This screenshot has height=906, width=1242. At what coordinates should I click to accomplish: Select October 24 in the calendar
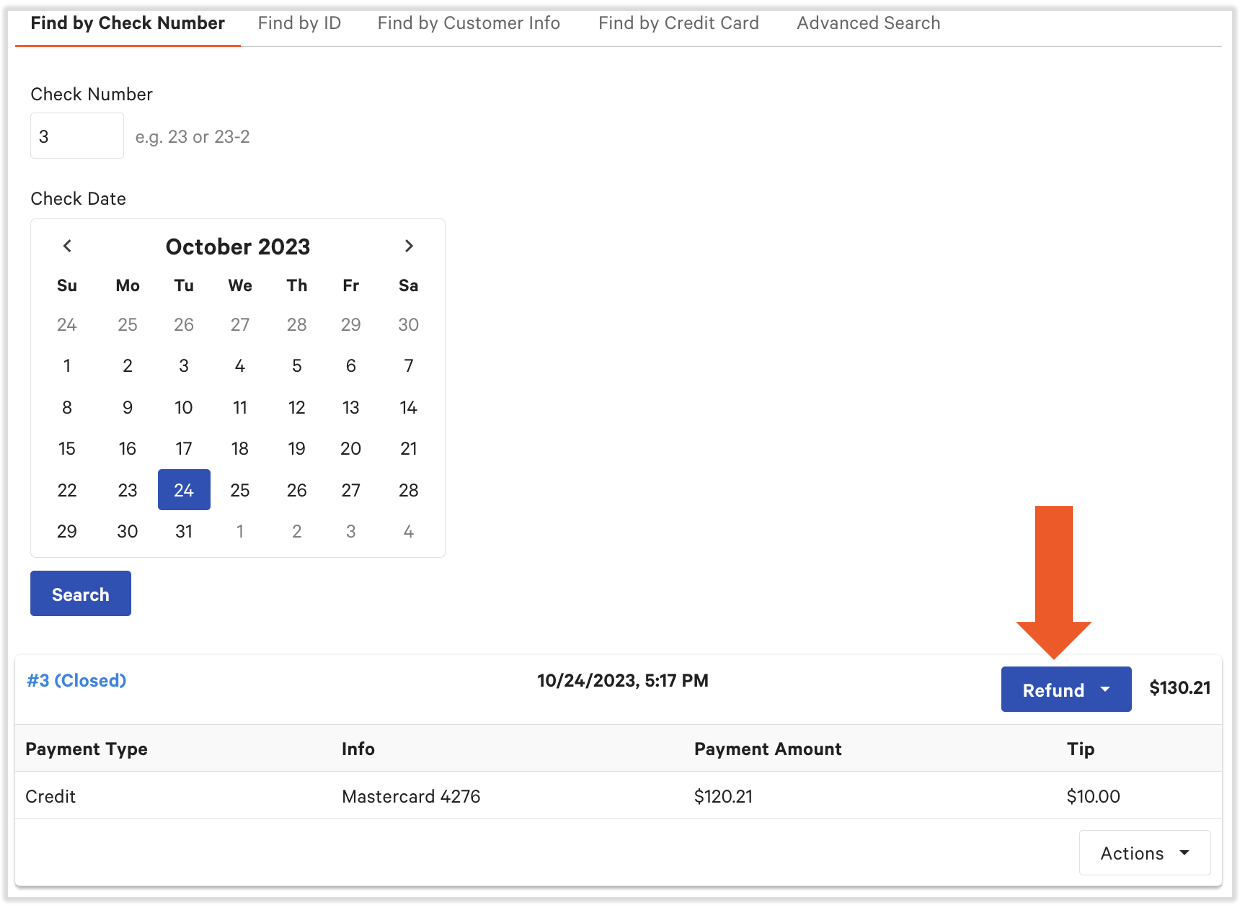click(184, 490)
